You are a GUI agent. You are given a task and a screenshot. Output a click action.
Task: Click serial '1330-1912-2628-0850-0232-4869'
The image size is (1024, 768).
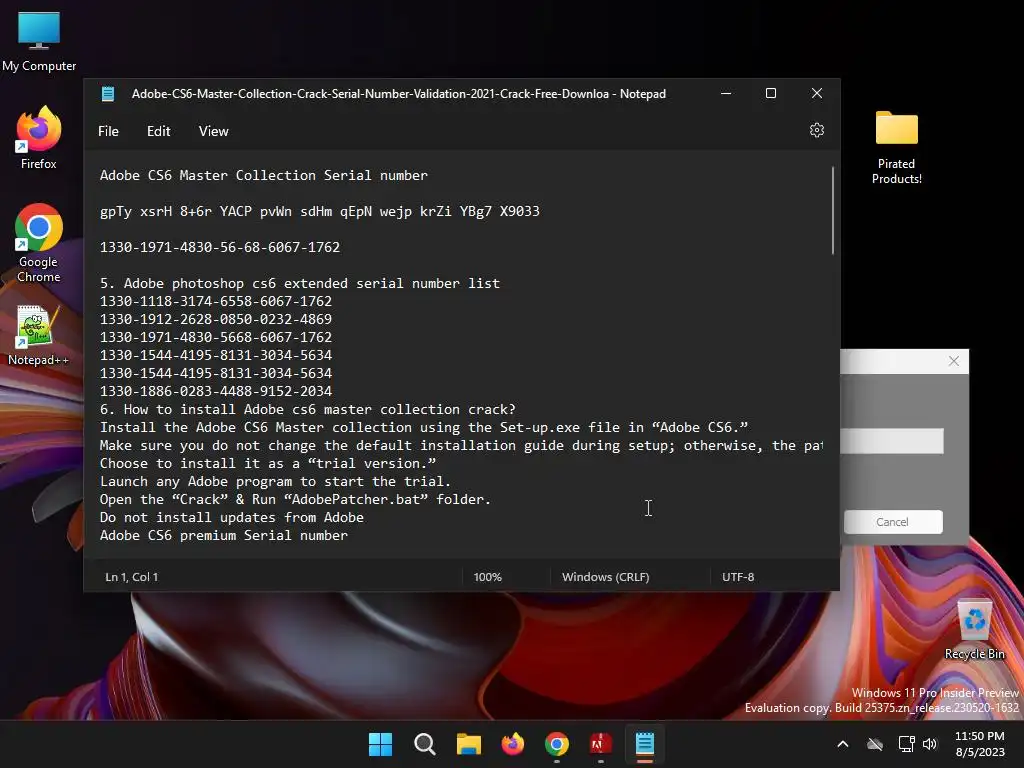[x=216, y=319]
